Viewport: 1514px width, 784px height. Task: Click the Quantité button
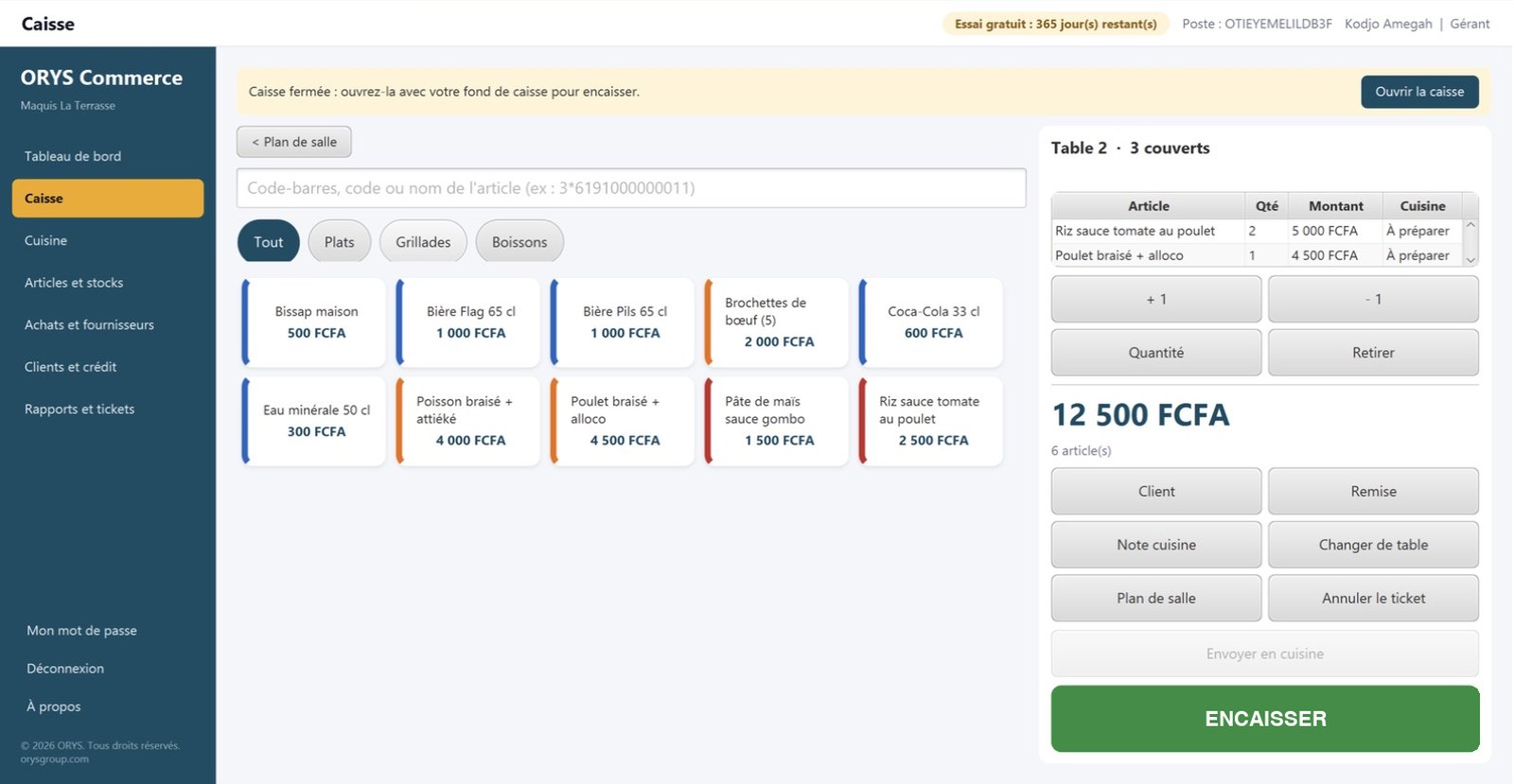click(x=1156, y=353)
